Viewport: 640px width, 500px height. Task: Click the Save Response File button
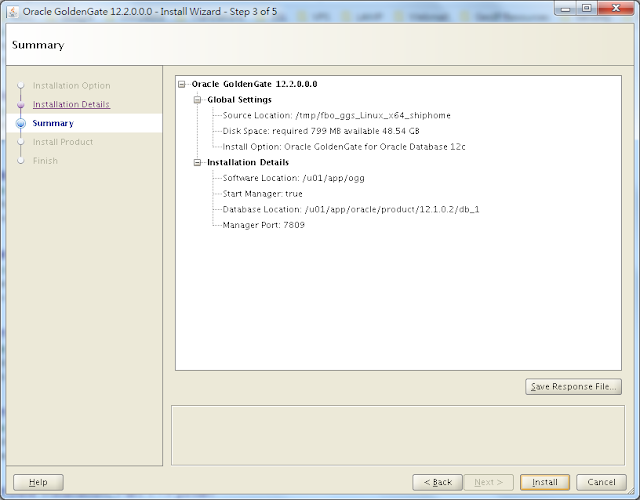(573, 387)
